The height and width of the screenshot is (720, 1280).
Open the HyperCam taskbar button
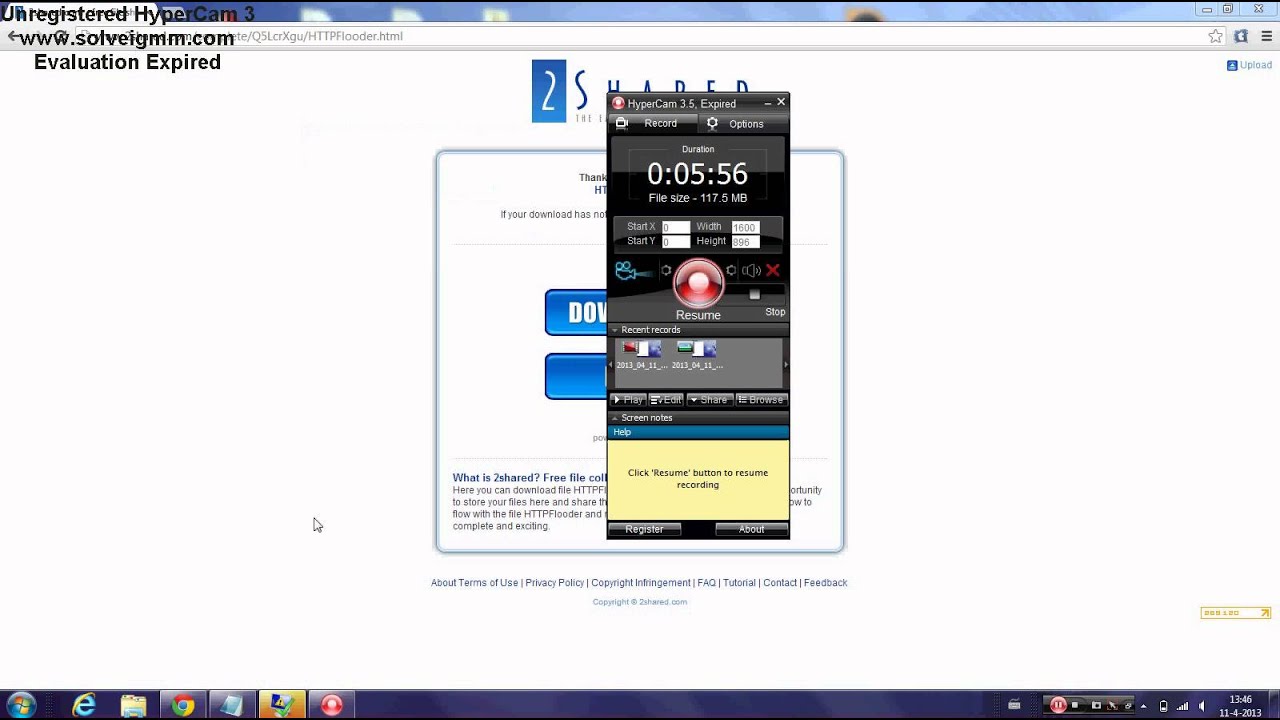332,705
